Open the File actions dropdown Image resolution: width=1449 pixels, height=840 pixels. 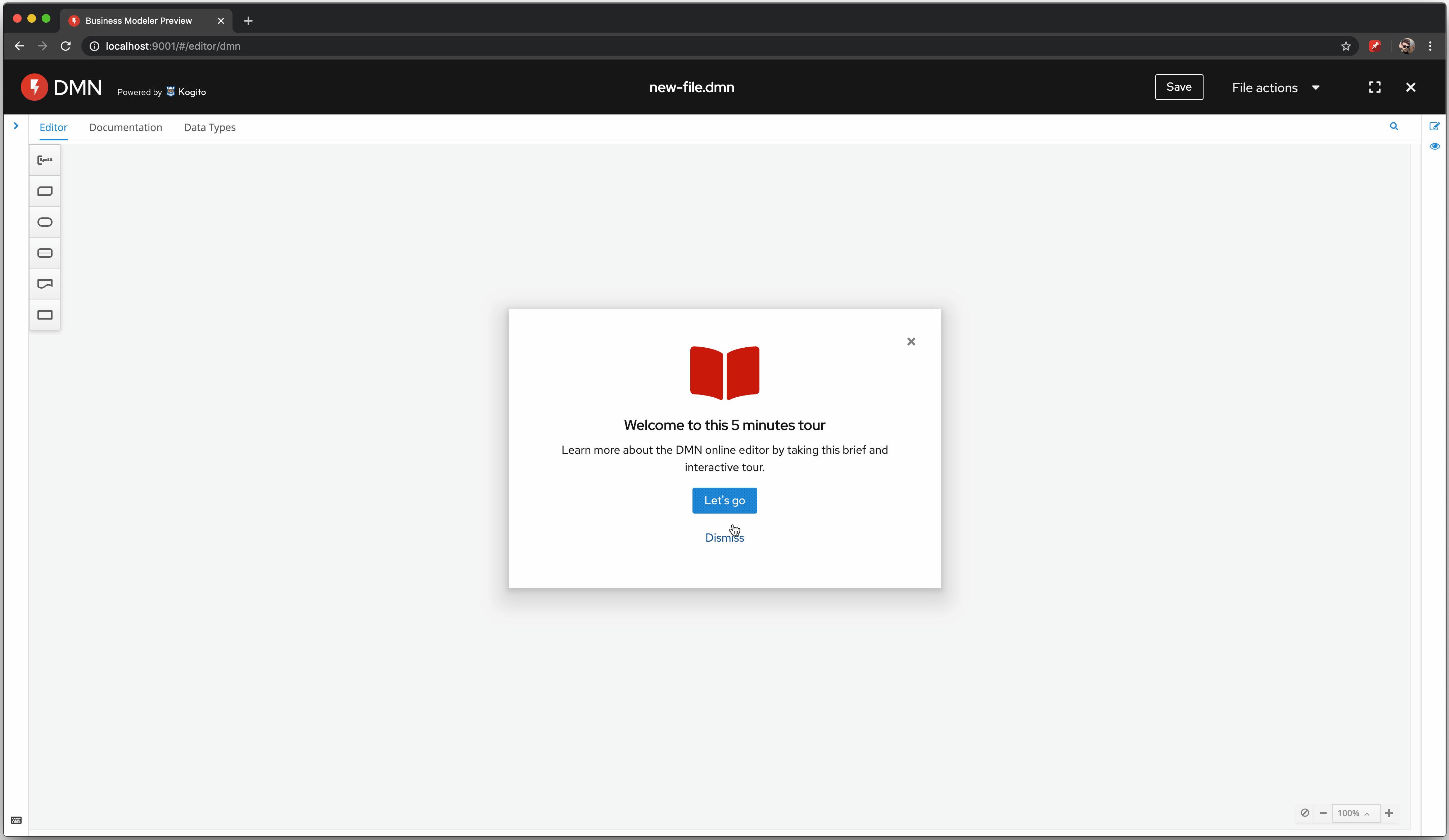point(1276,87)
